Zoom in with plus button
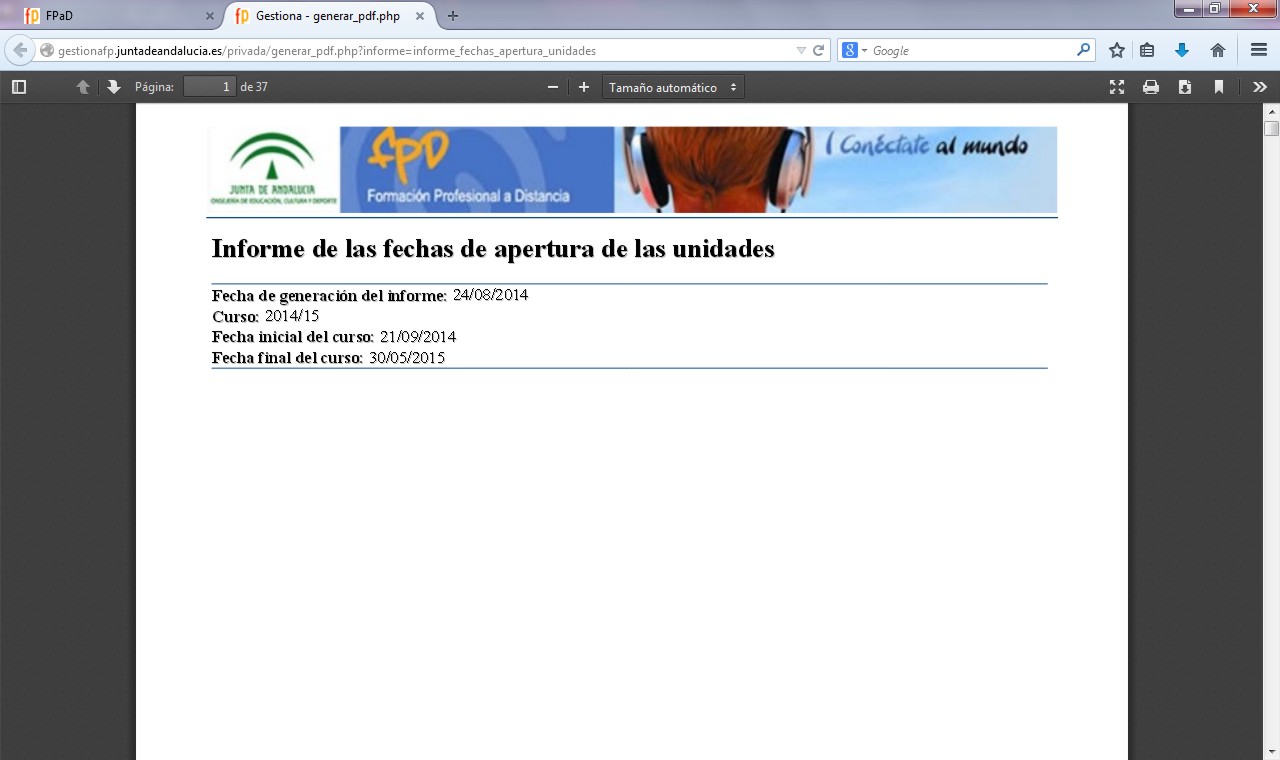 coord(584,87)
